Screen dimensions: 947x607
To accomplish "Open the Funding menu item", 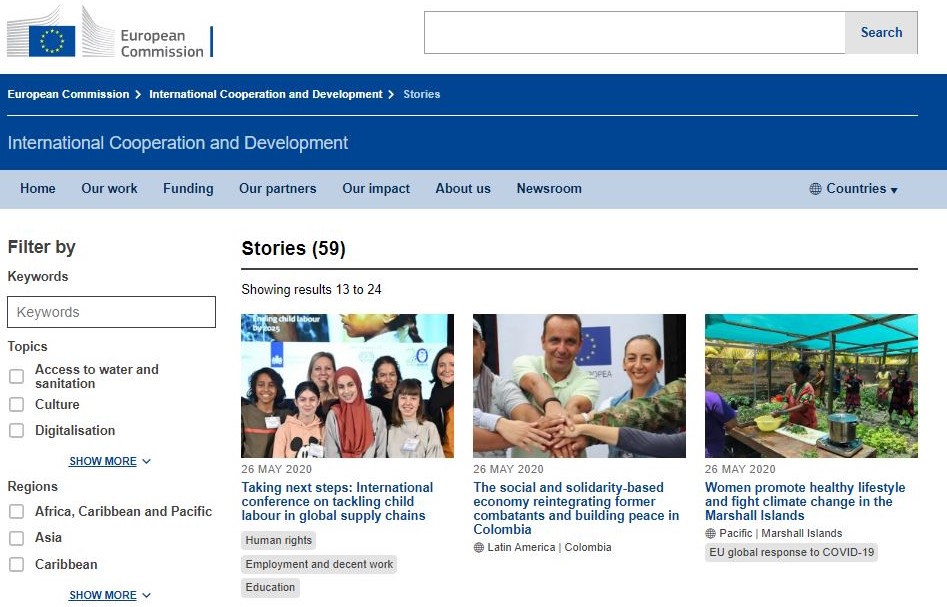I will pyautogui.click(x=188, y=188).
